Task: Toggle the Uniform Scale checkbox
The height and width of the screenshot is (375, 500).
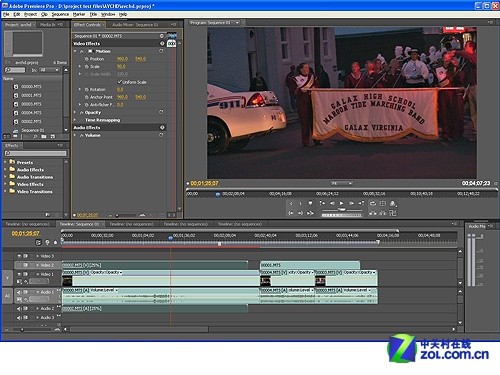Action: pos(120,82)
